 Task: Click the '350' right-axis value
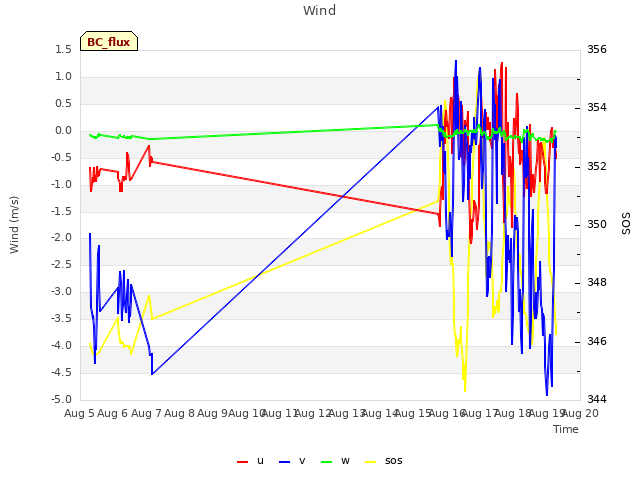(597, 224)
